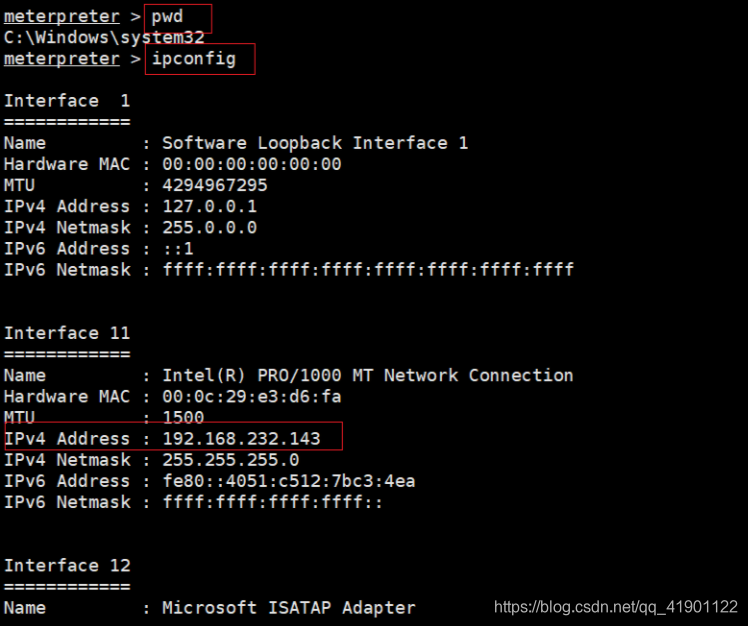Click the Interface 12 heading
The height and width of the screenshot is (626, 748).
point(67,565)
